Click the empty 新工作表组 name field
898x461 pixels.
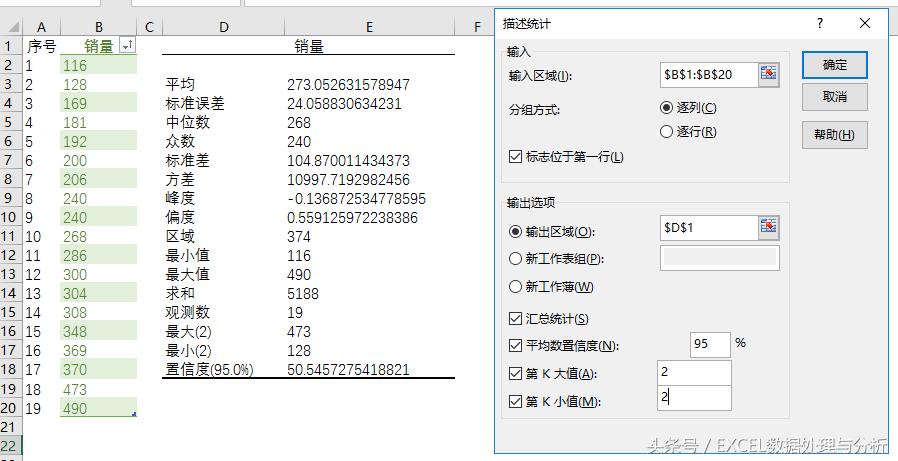(720, 258)
